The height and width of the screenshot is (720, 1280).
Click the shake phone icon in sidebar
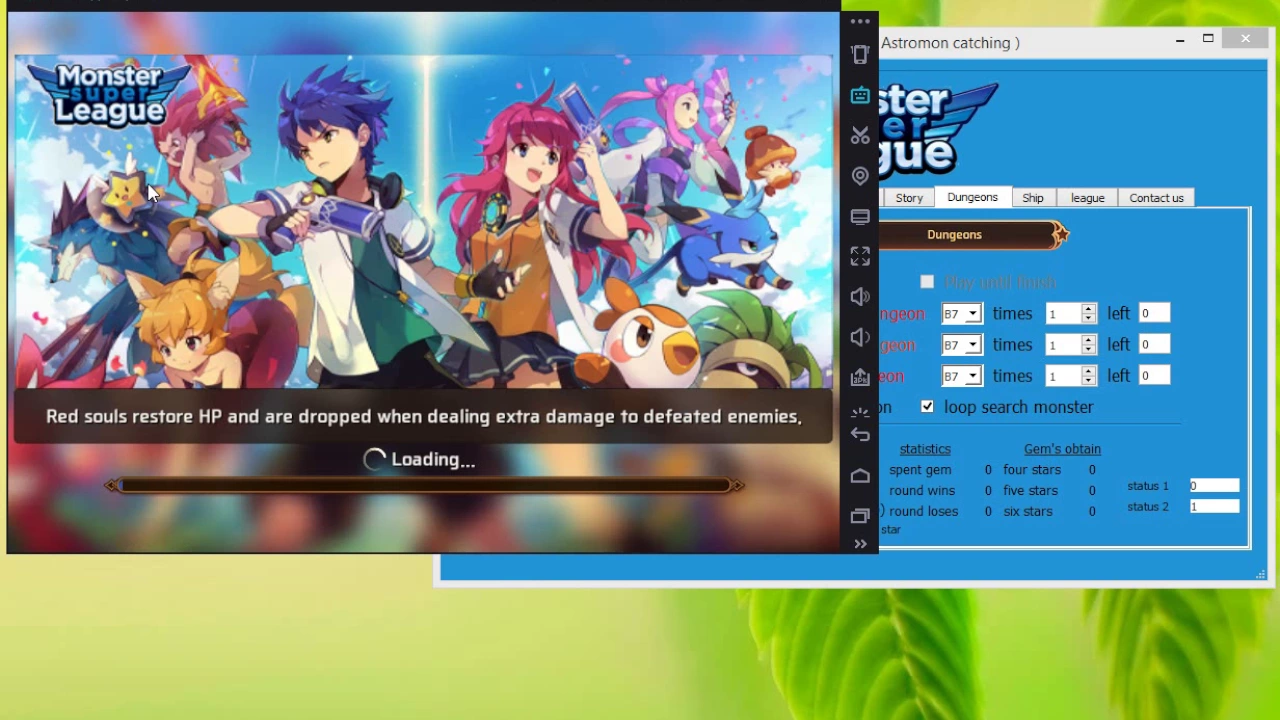(x=860, y=54)
